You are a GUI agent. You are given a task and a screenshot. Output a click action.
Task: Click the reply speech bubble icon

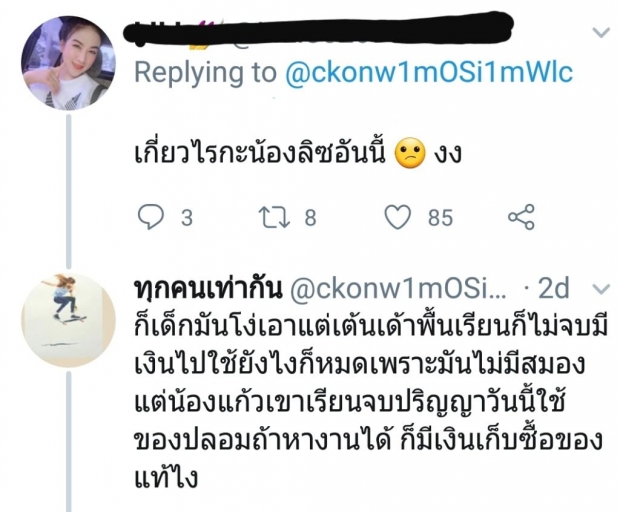[x=150, y=217]
